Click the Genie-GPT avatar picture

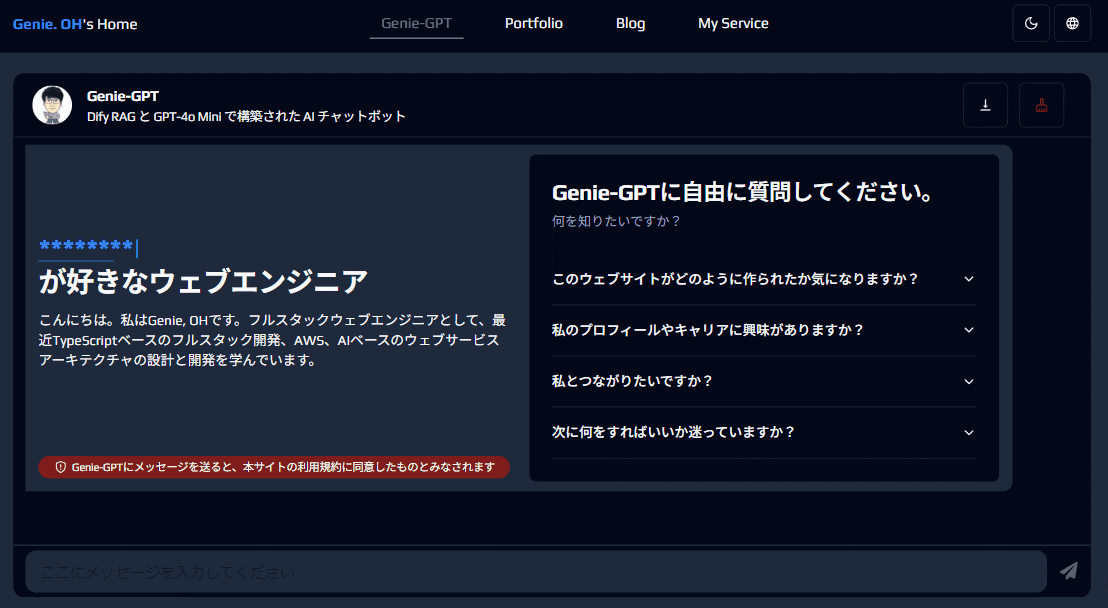(52, 105)
